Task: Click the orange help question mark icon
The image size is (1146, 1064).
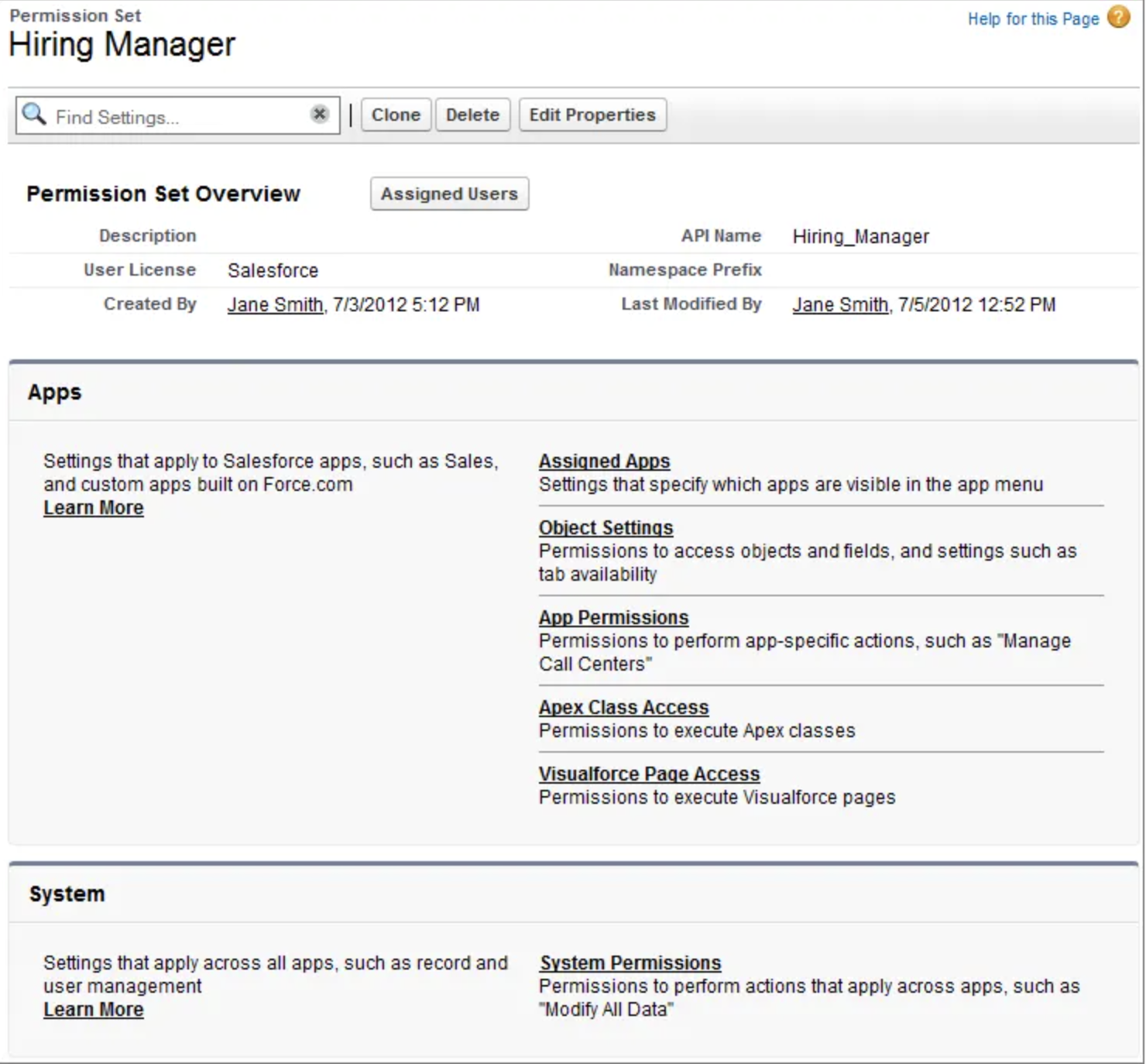Action: [1119, 17]
